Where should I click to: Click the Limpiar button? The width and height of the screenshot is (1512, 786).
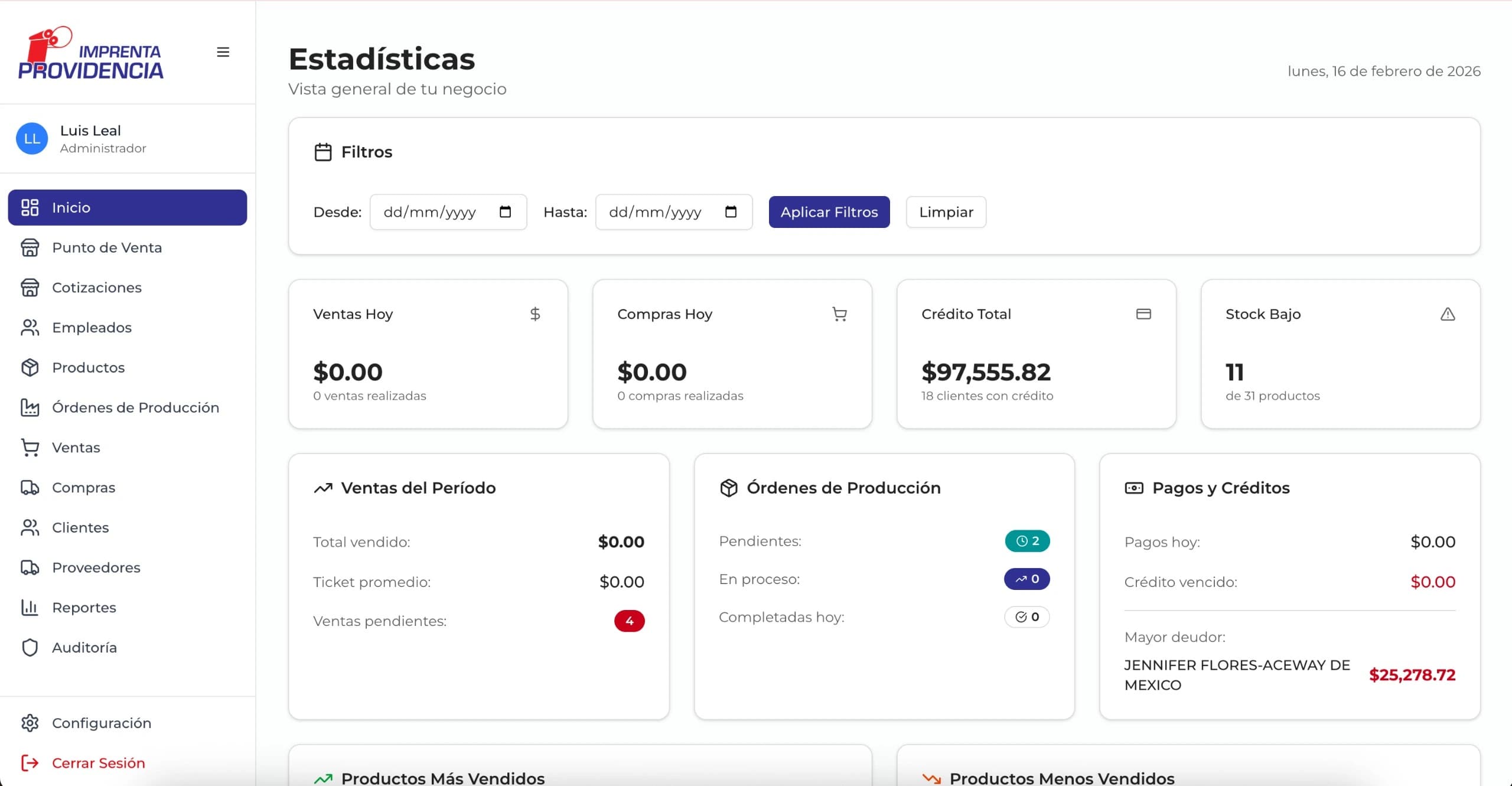(946, 212)
